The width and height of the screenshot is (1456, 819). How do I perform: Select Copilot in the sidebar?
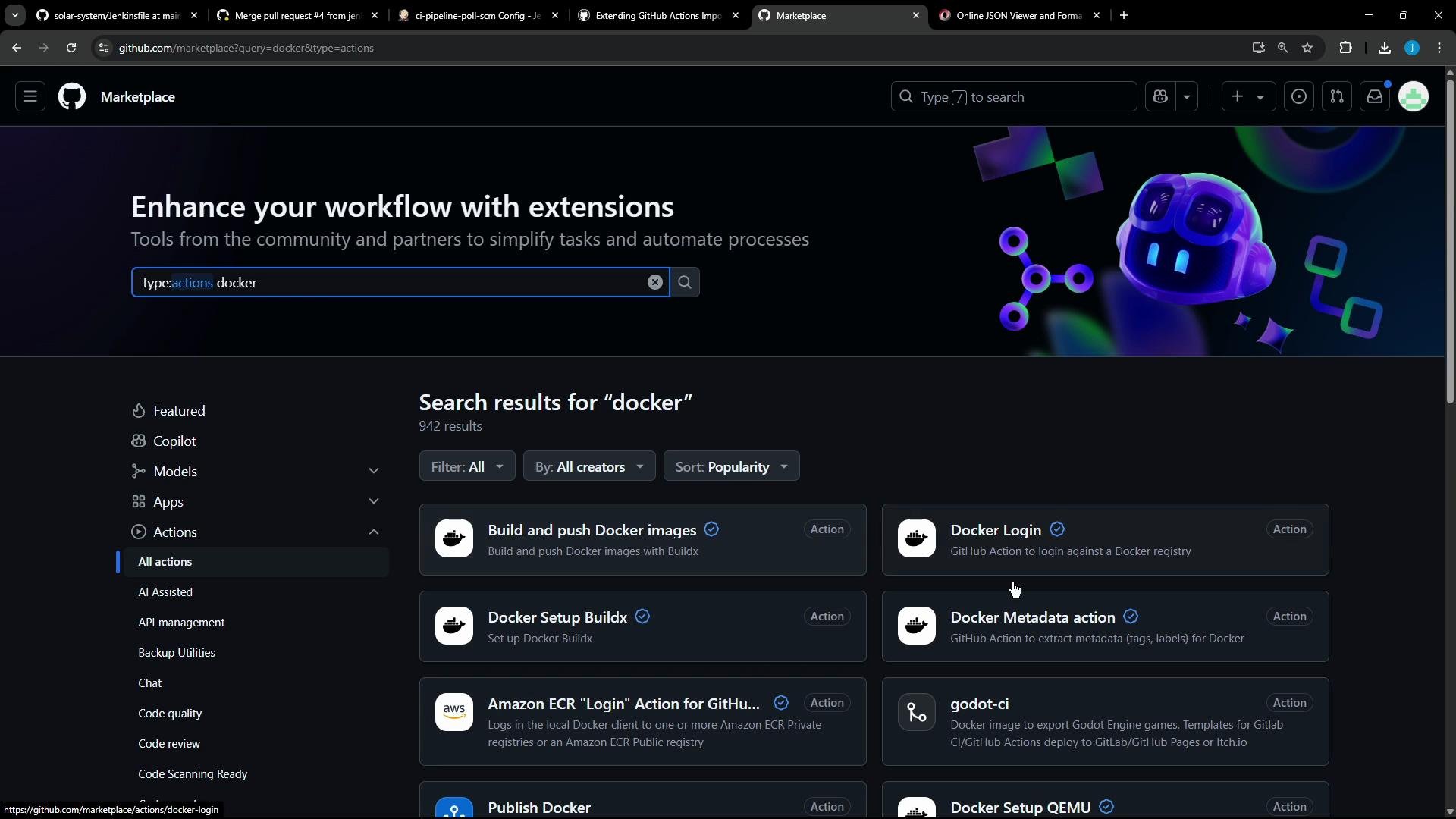pos(174,441)
